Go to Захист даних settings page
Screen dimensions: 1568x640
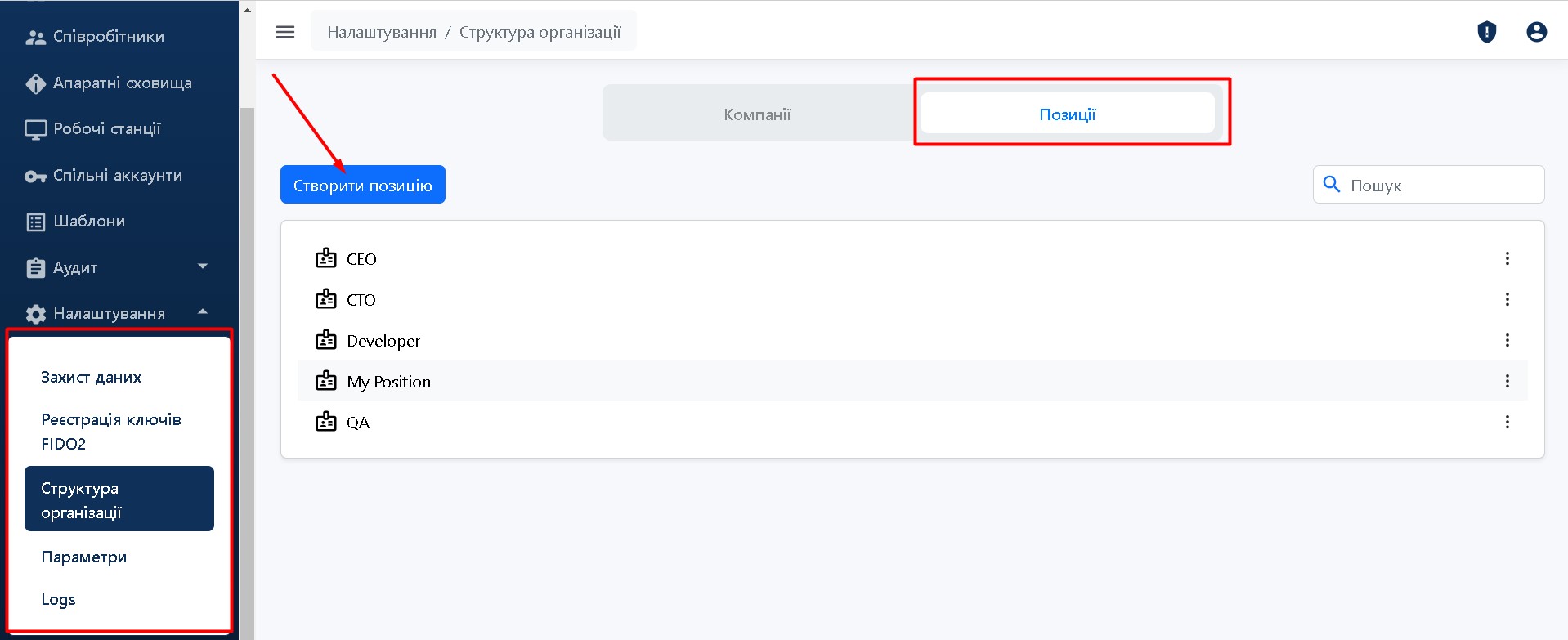[x=92, y=377]
